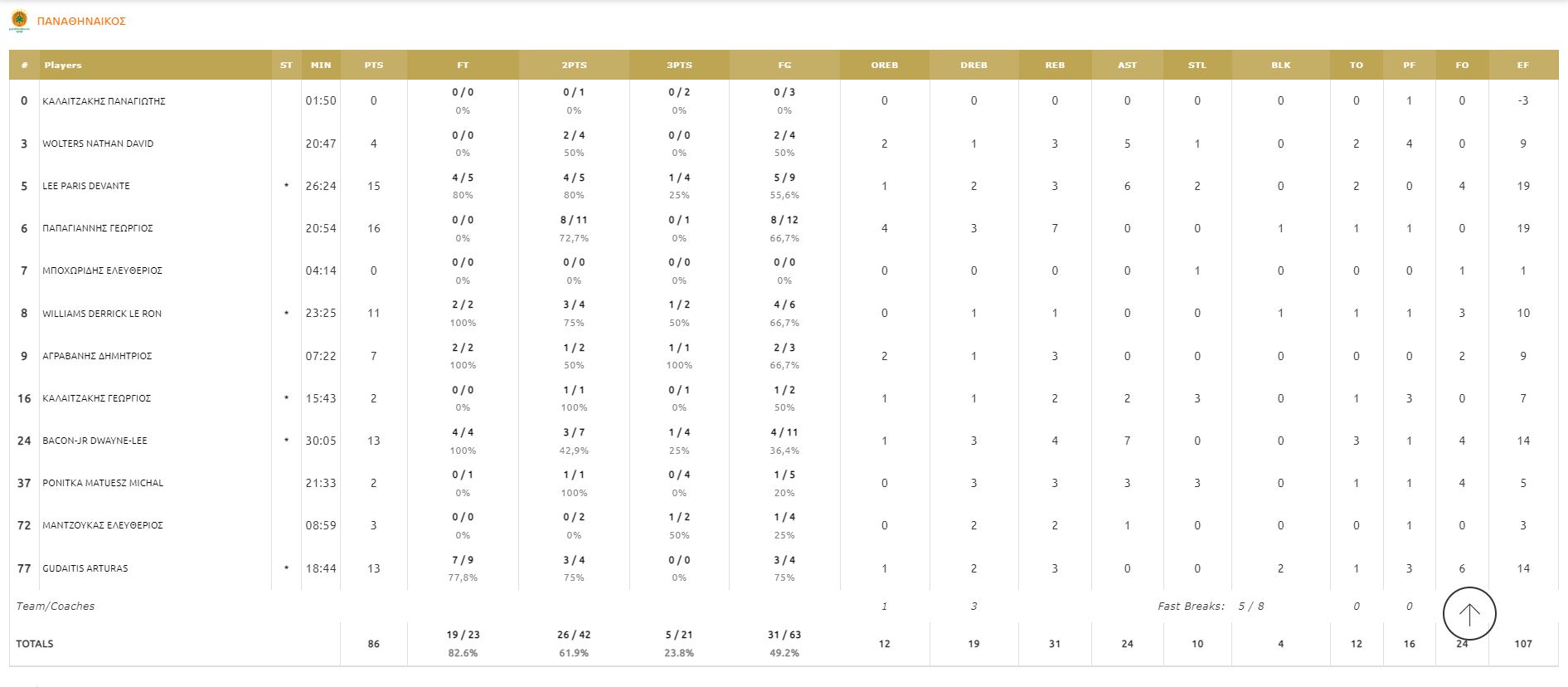The height and width of the screenshot is (687, 1568).
Task: Click the scroll-to-top arrow button
Action: click(1468, 614)
